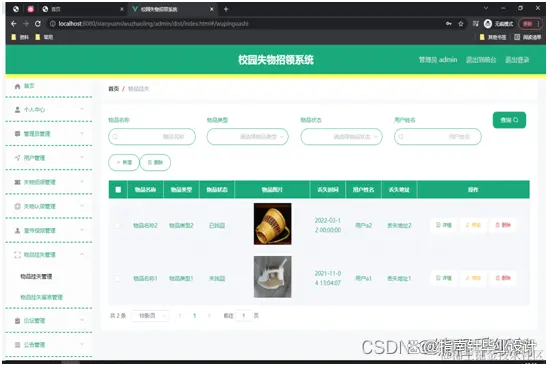Screen dimensions: 548x366
Task: Open 首页 in the sidebar
Action: [29, 86]
